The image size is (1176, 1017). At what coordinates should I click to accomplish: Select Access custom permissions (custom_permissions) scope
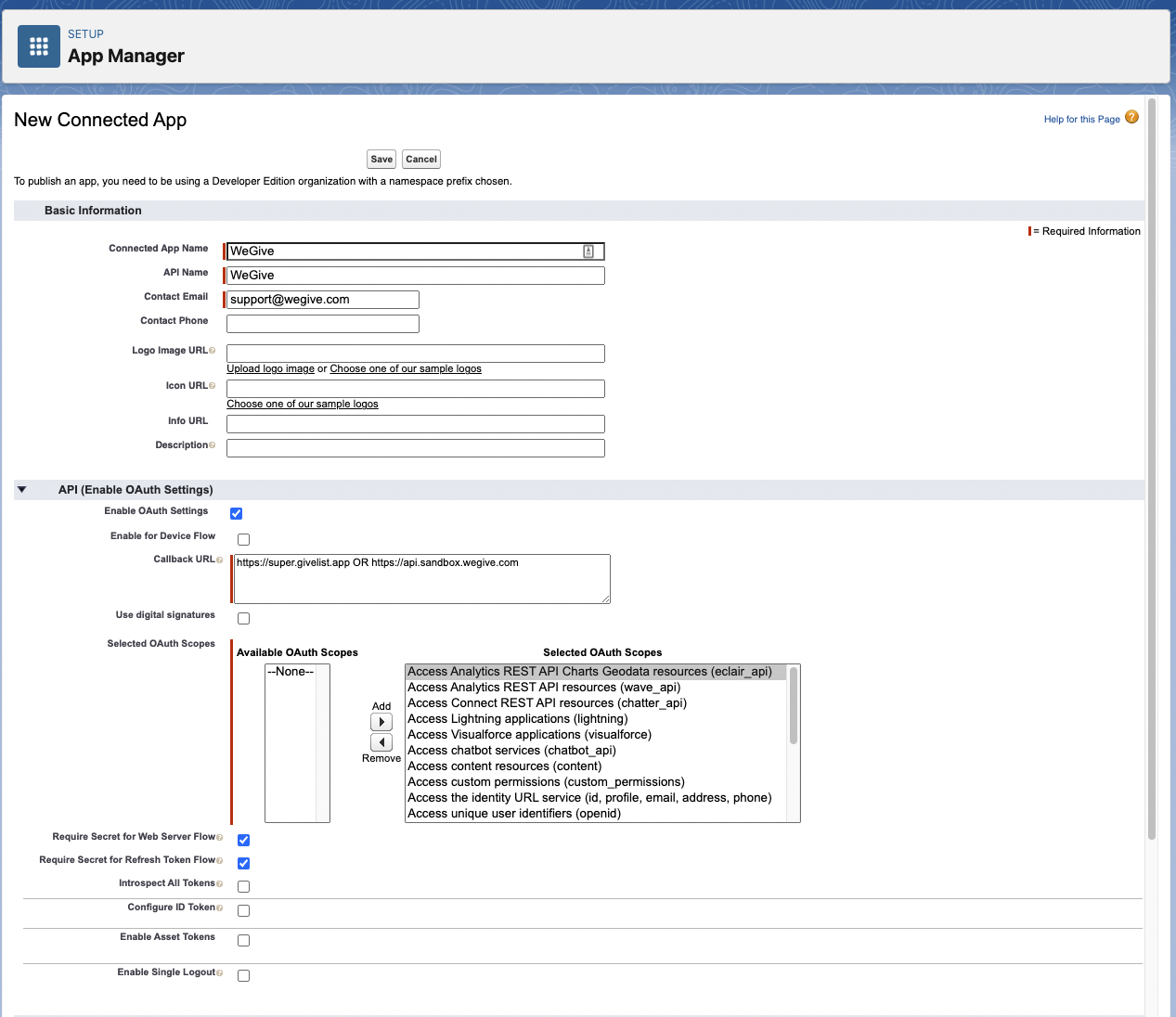pos(596,782)
